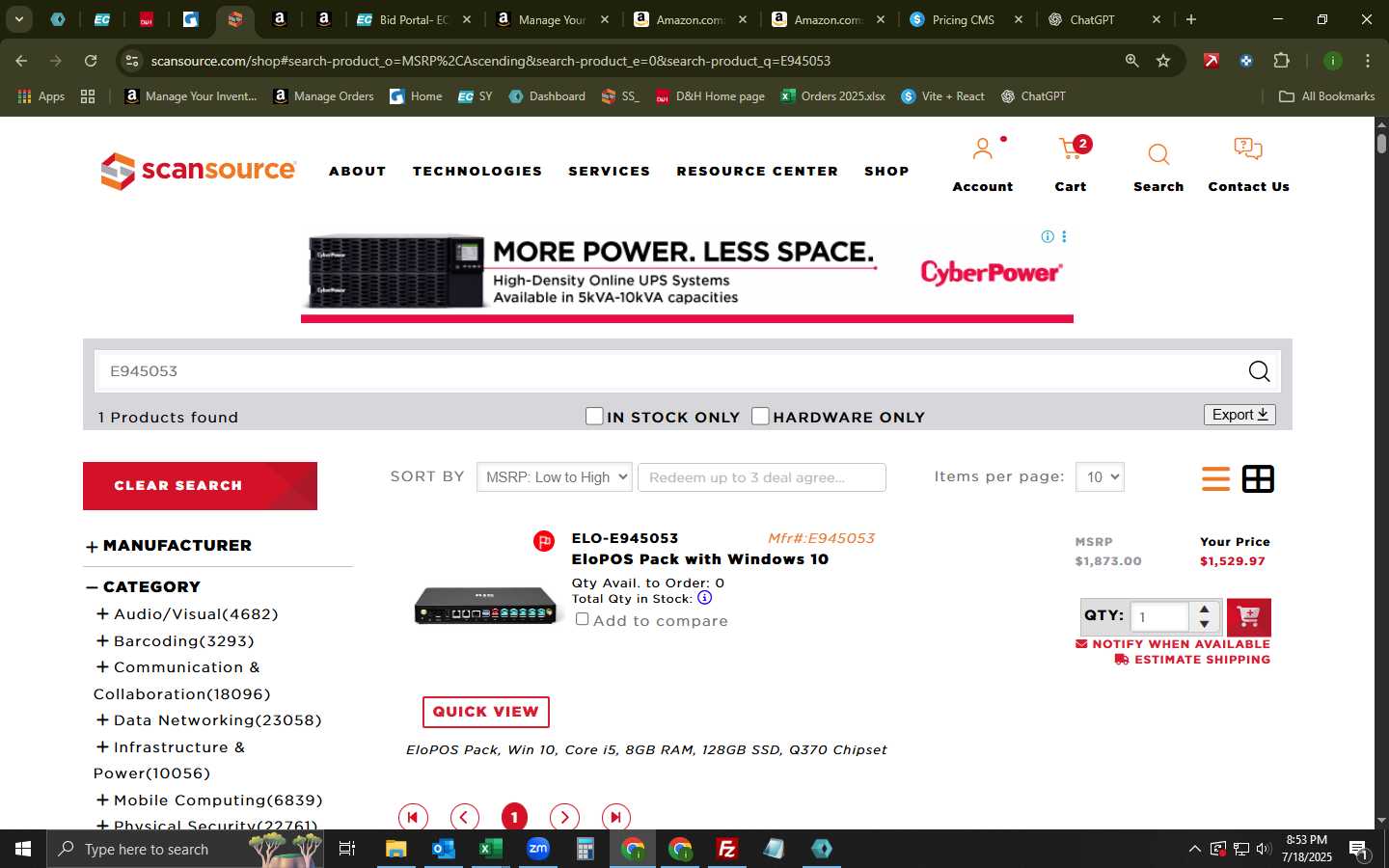Open the Sort By dropdown
This screenshot has height=868, width=1389.
click(x=555, y=477)
